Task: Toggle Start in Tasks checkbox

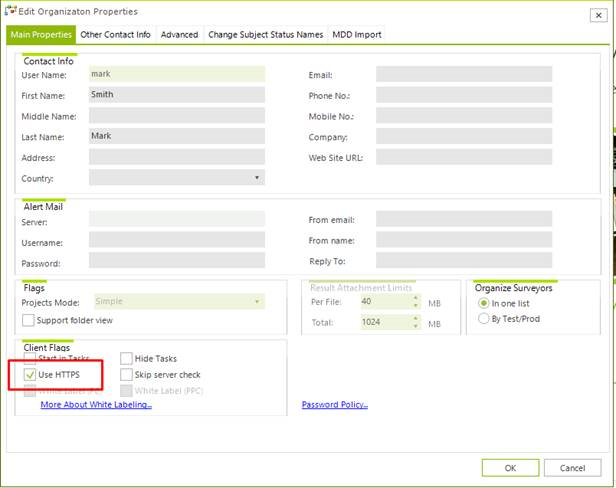Action: tap(29, 358)
